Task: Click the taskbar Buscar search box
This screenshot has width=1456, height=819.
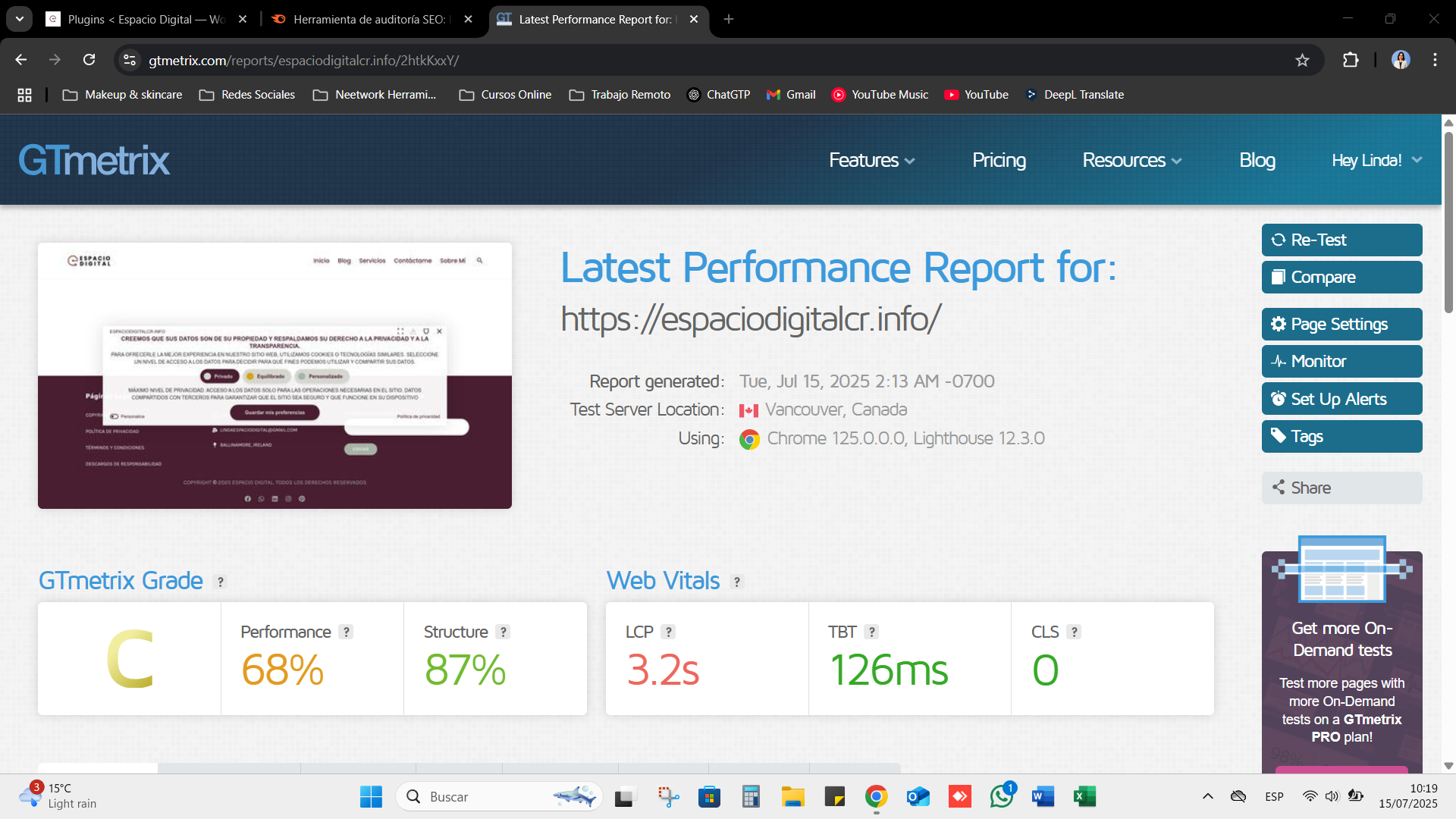Action: tap(499, 796)
